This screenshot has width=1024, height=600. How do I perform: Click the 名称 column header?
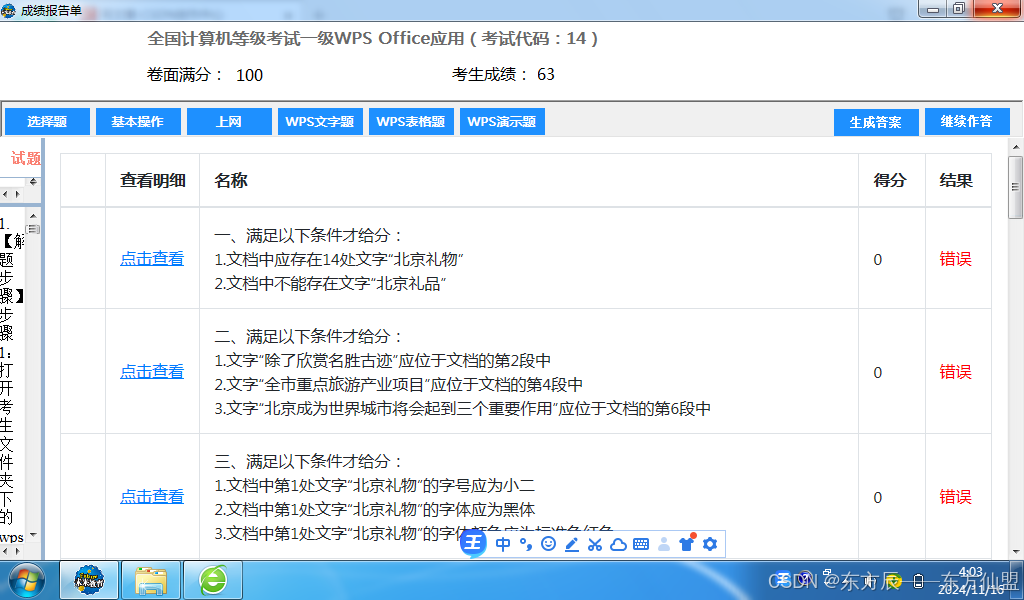click(x=231, y=180)
